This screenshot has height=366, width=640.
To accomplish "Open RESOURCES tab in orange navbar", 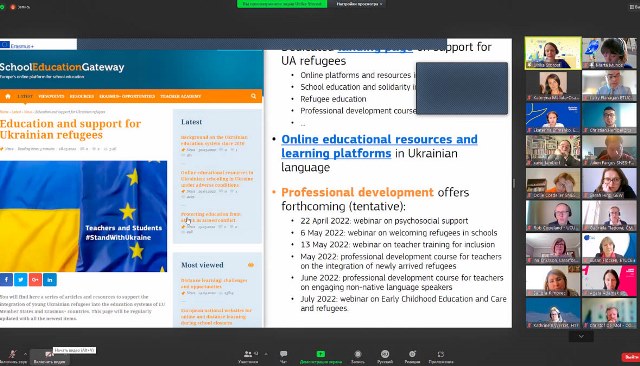I will coord(82,96).
